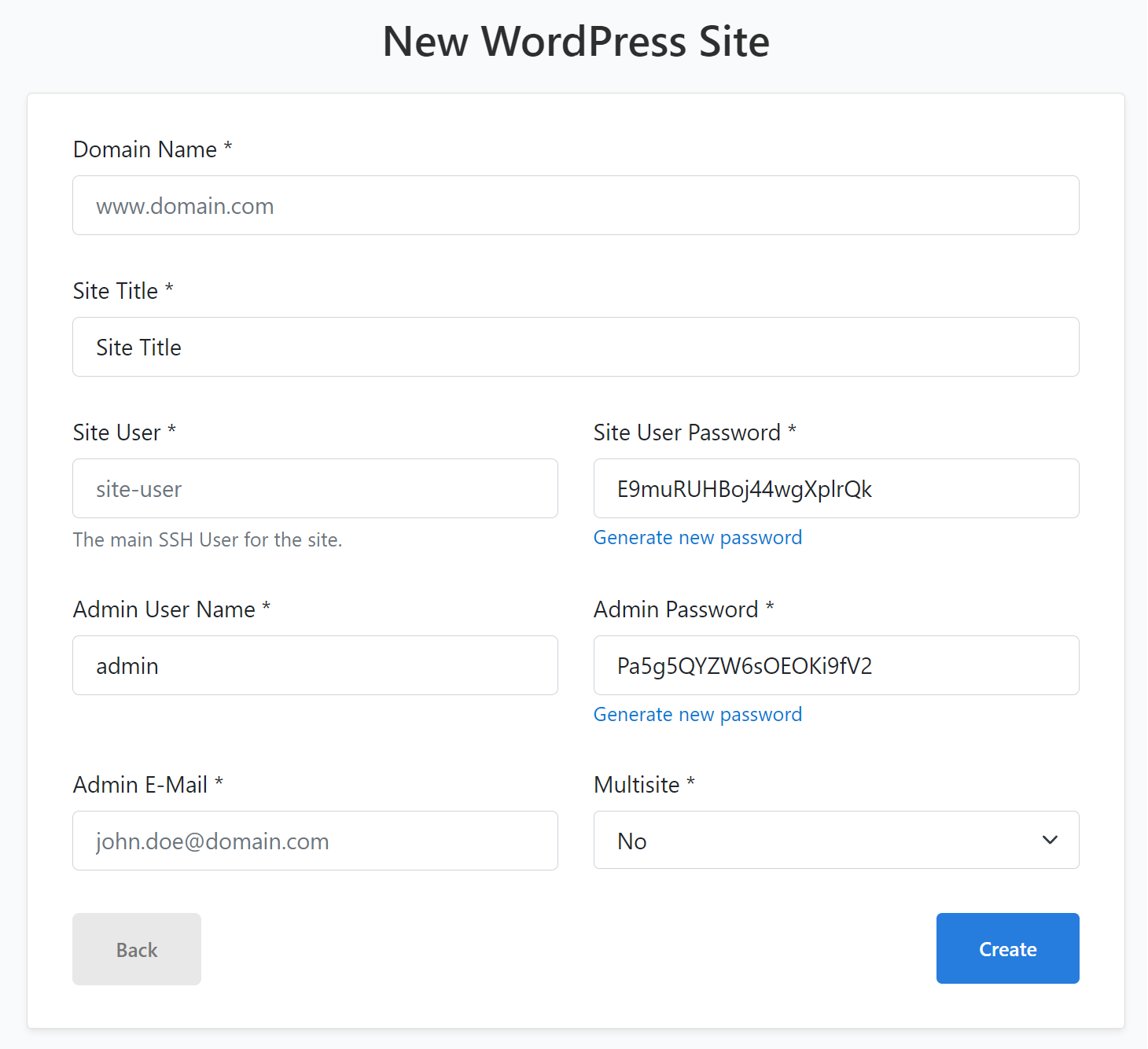Generate new password for Site User
The width and height of the screenshot is (1148, 1049).
697,538
